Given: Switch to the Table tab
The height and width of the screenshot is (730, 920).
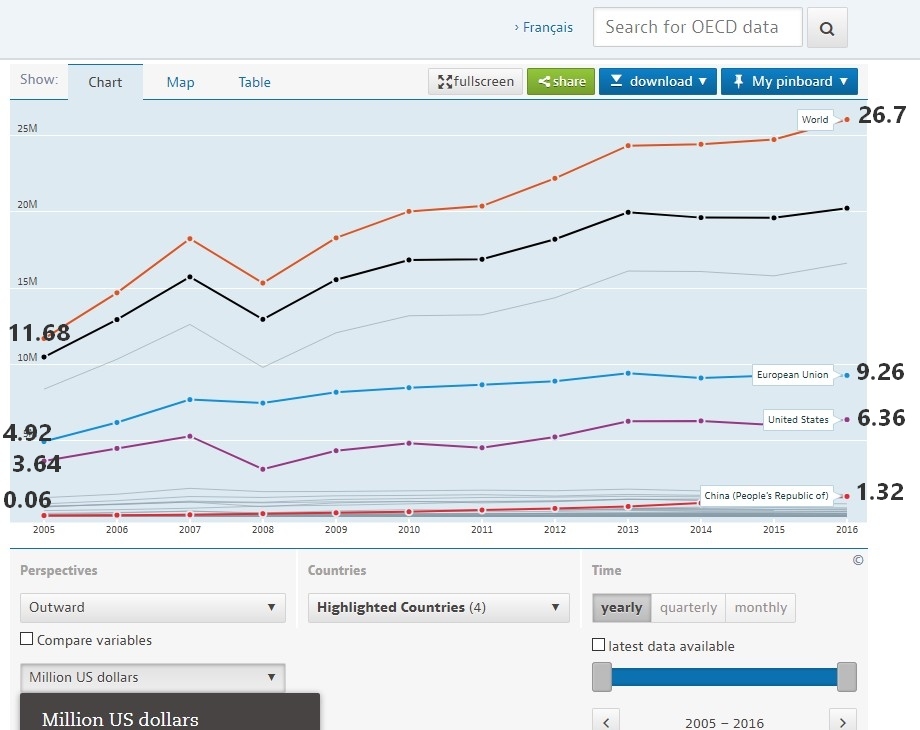Looking at the screenshot, I should tap(254, 82).
